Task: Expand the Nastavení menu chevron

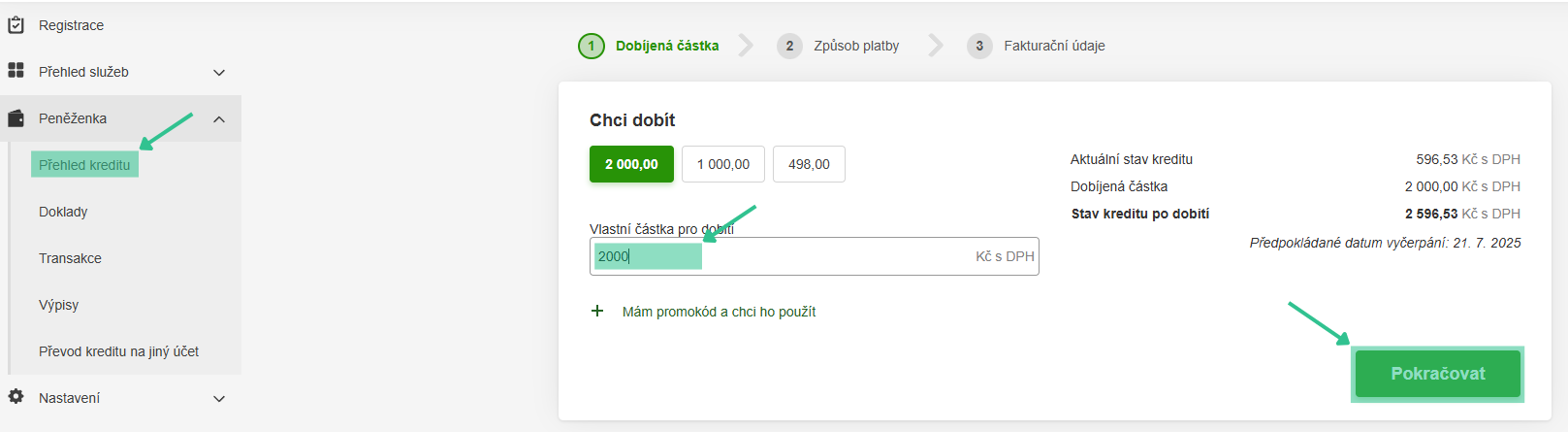Action: 219,398
